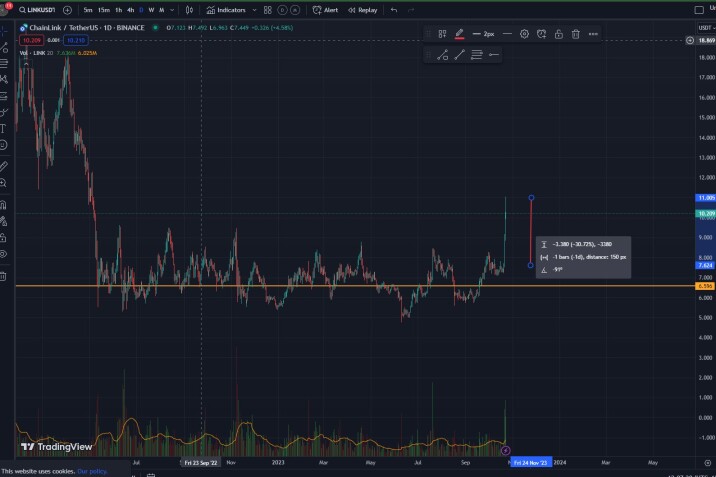The height and width of the screenshot is (477, 716).
Task: Switch to the 5m timeframe
Action: tap(88, 10)
